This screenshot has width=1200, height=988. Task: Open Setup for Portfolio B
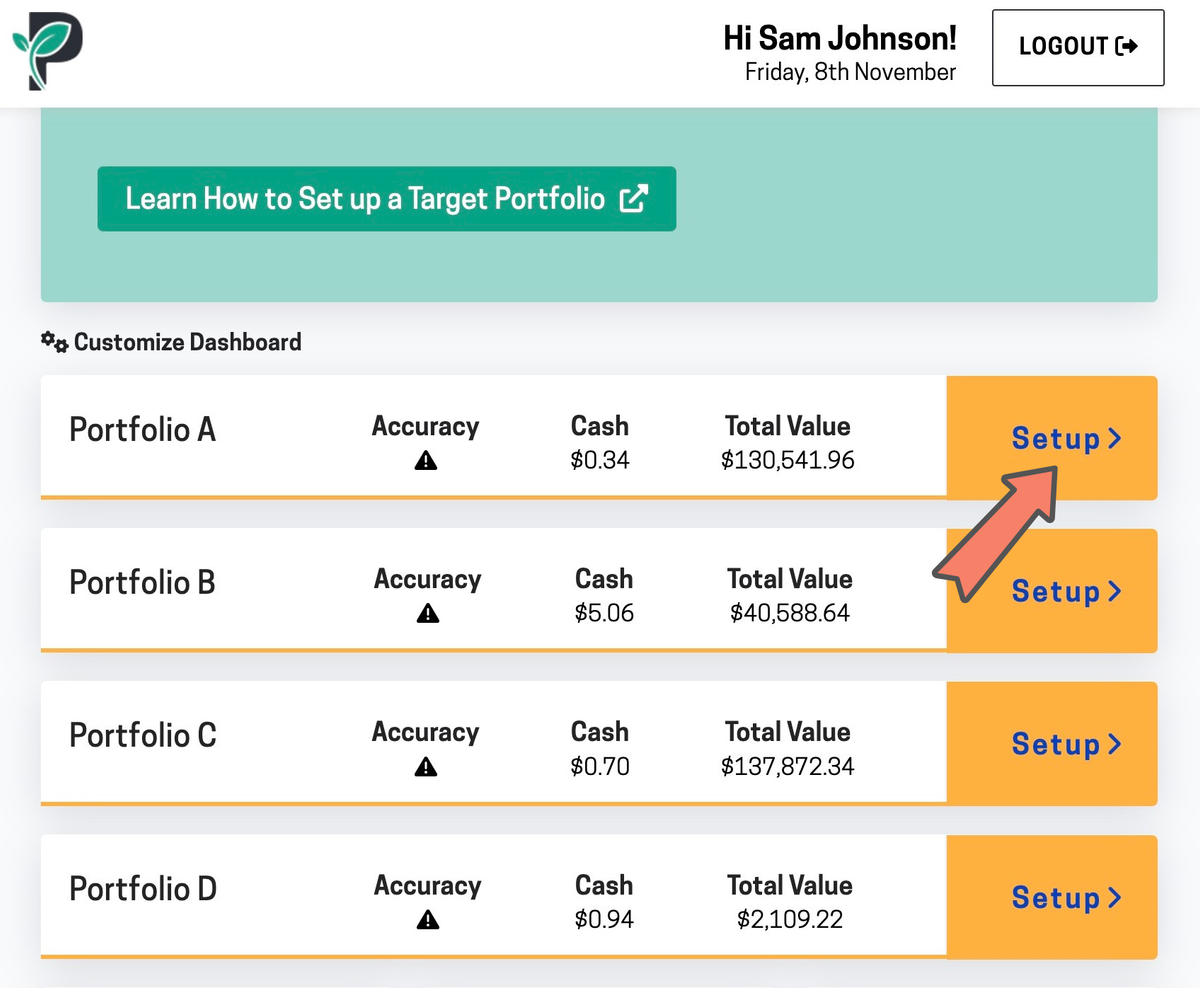click(1066, 591)
